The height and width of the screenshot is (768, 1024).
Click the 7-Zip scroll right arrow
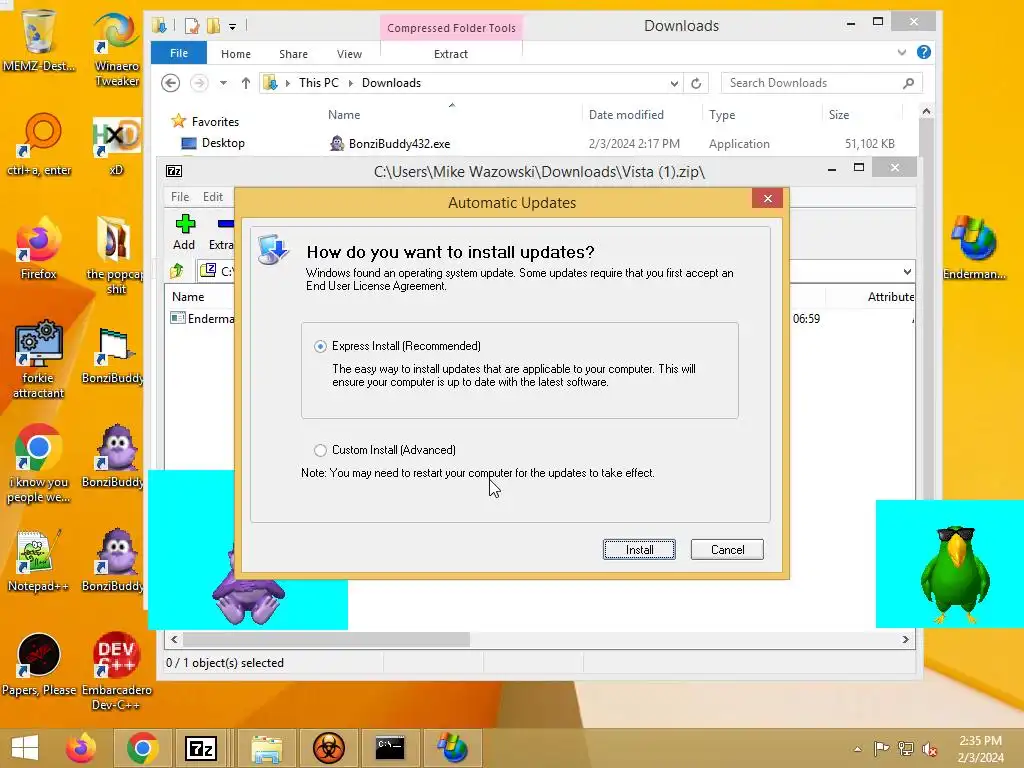click(x=905, y=639)
